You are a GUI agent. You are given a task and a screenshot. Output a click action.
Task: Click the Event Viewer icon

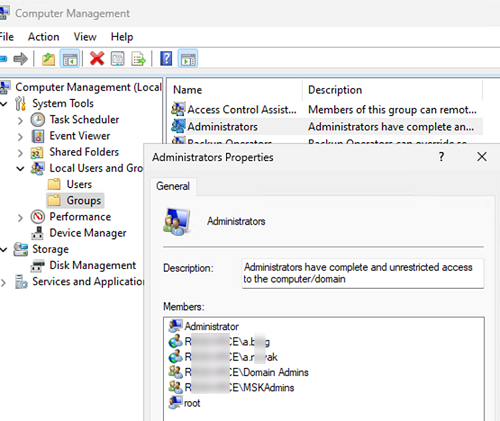[x=38, y=136]
